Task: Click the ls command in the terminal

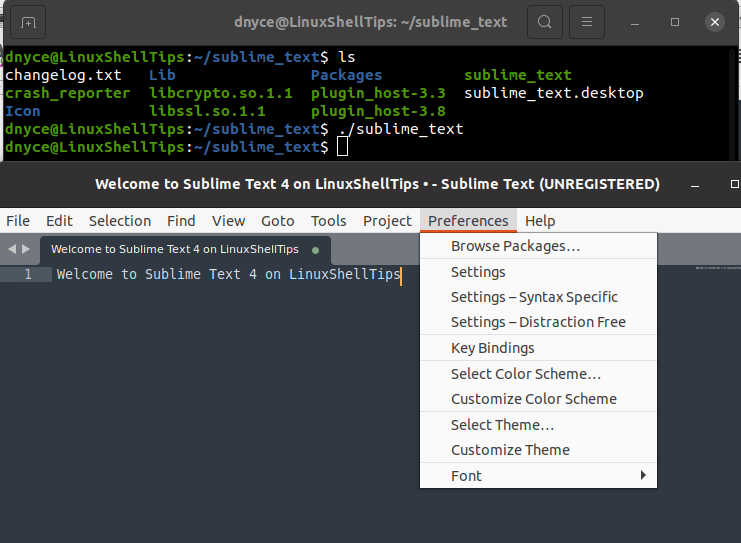Action: 346,57
